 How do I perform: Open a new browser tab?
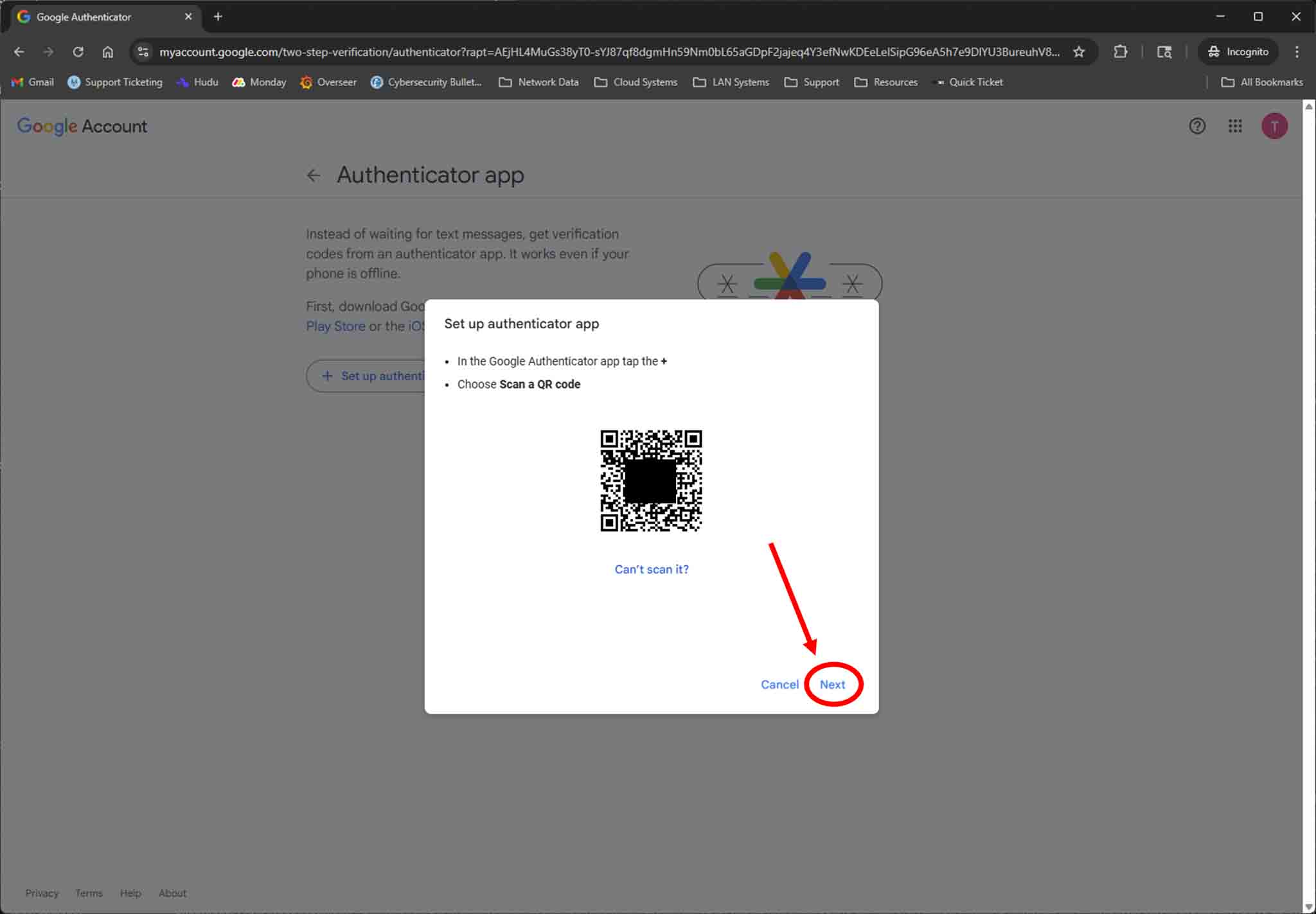coord(218,17)
